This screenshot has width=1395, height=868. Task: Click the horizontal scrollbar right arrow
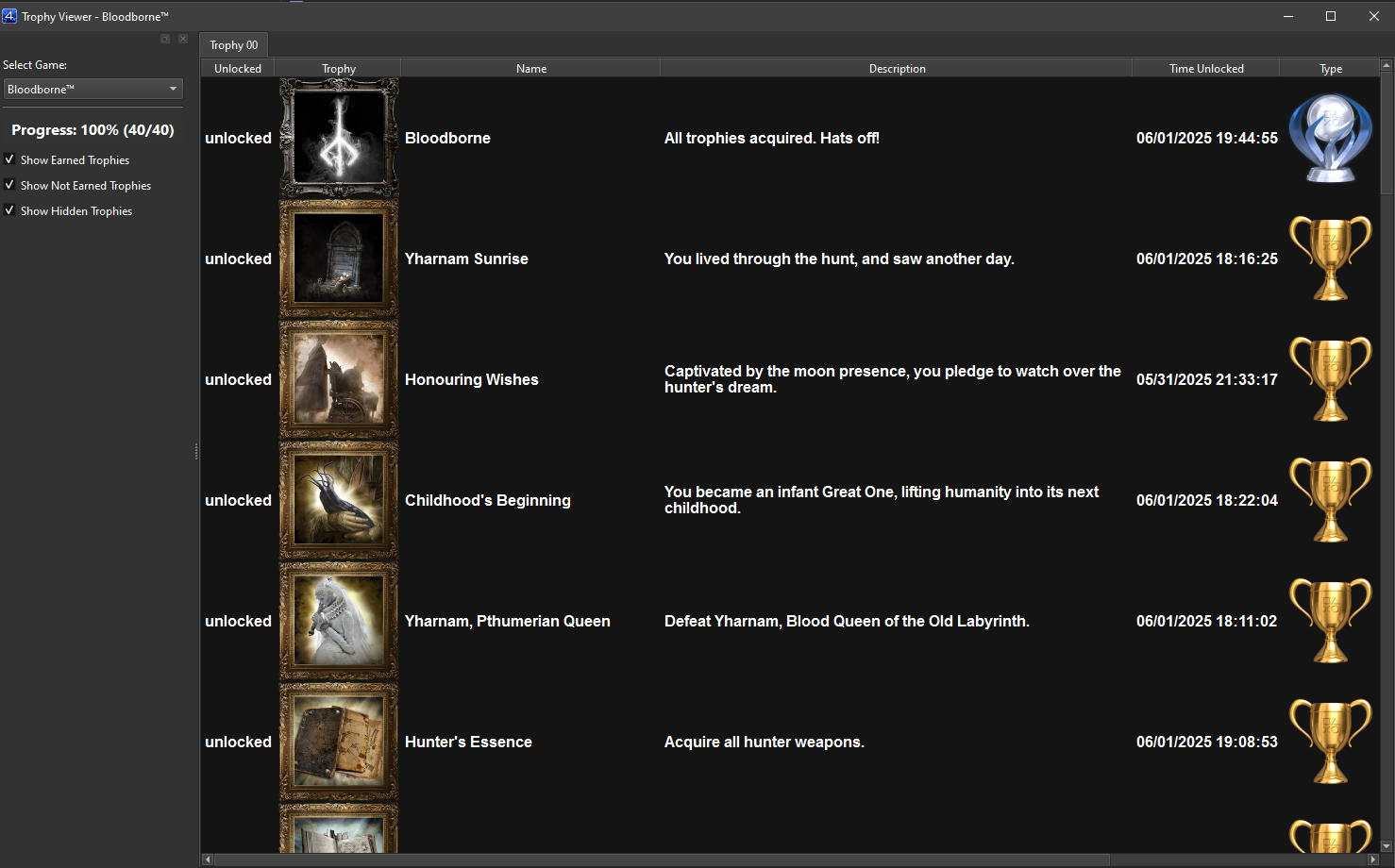tap(1372, 860)
